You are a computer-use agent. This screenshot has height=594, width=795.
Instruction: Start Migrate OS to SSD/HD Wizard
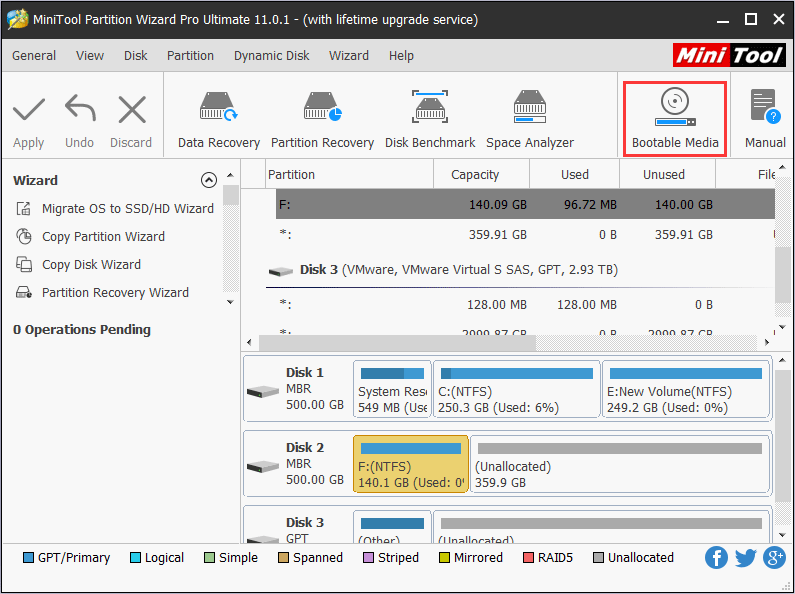pos(128,208)
